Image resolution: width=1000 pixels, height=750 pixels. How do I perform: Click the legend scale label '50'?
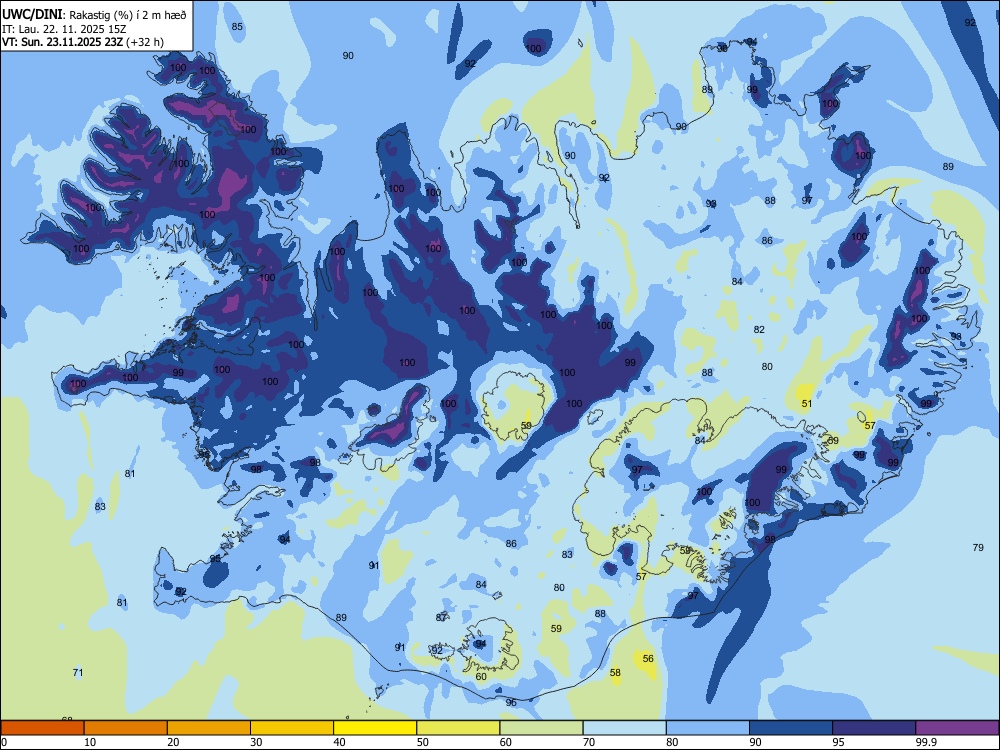423,742
